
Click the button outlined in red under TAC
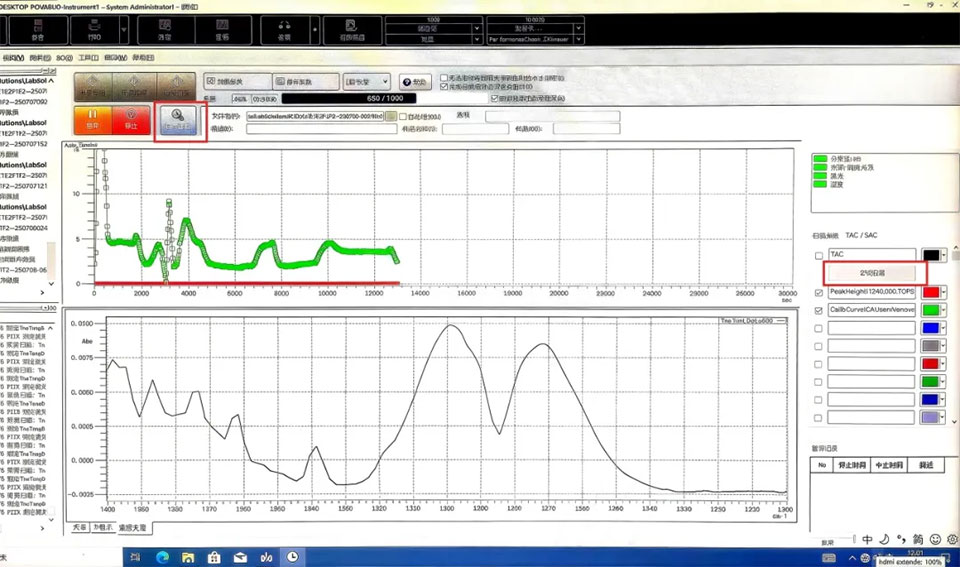tap(875, 272)
